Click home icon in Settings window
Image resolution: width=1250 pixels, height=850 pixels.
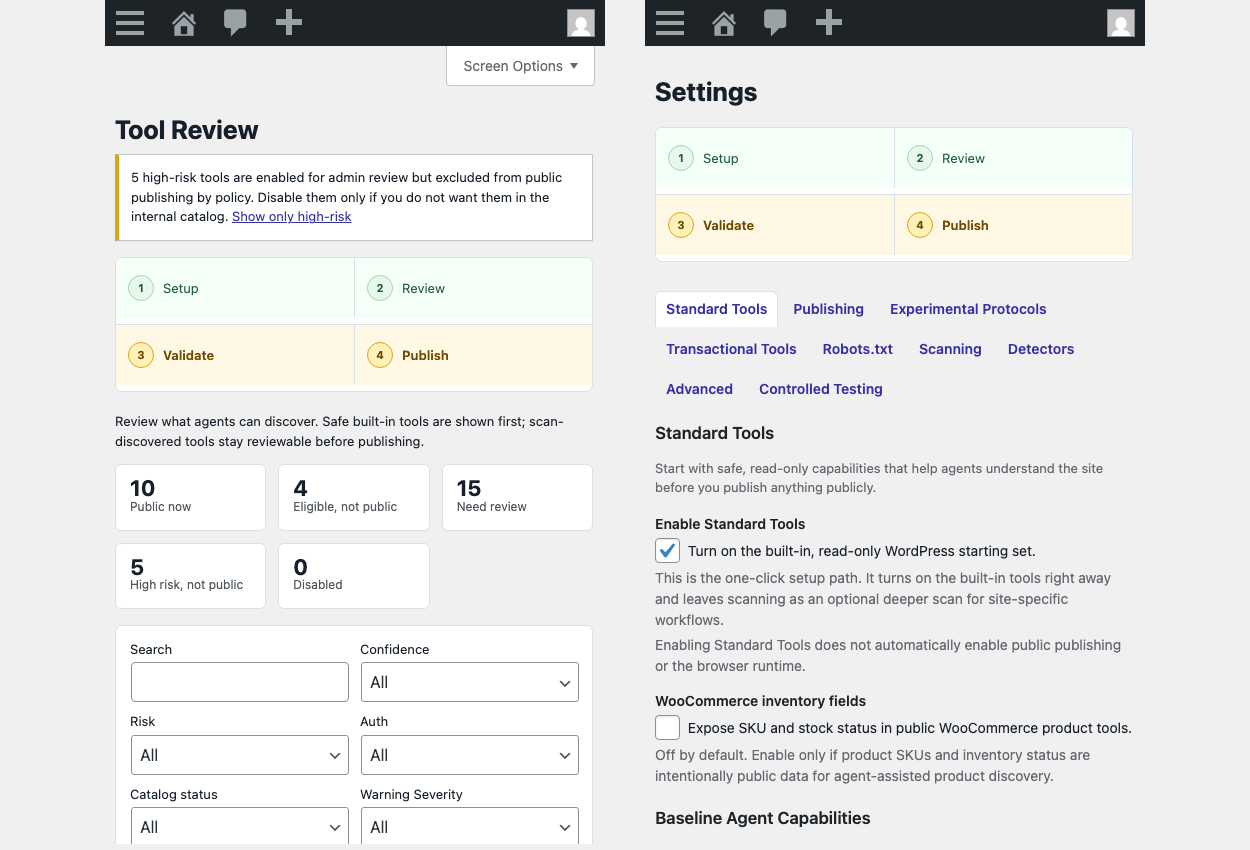[x=724, y=23]
